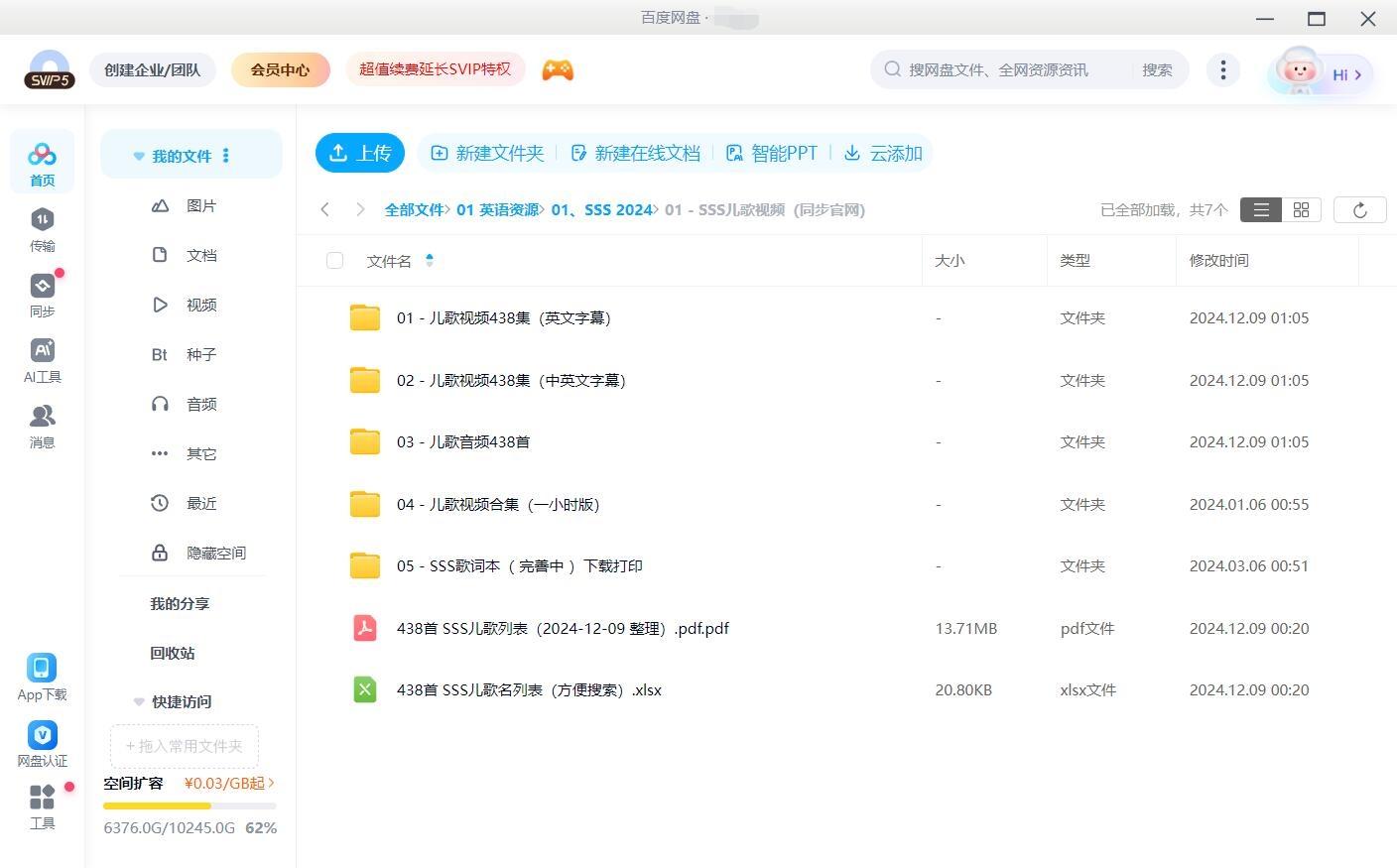Switch to list view mode
This screenshot has width=1397, height=868.
(1261, 210)
